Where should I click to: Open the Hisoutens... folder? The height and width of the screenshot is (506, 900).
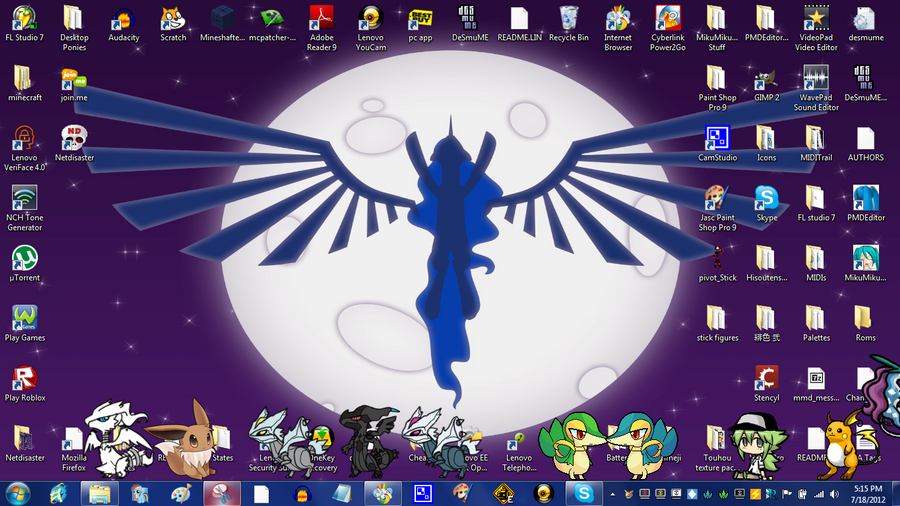point(766,263)
